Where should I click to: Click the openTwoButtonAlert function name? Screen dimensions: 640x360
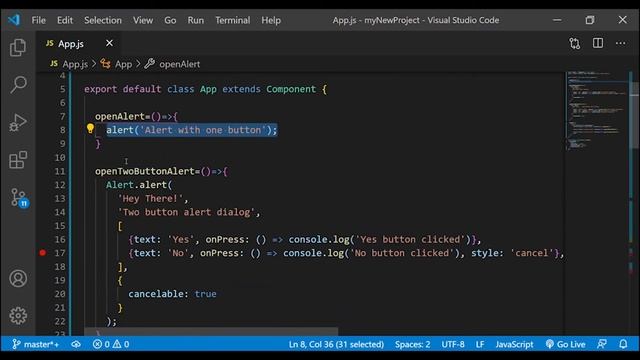144,171
